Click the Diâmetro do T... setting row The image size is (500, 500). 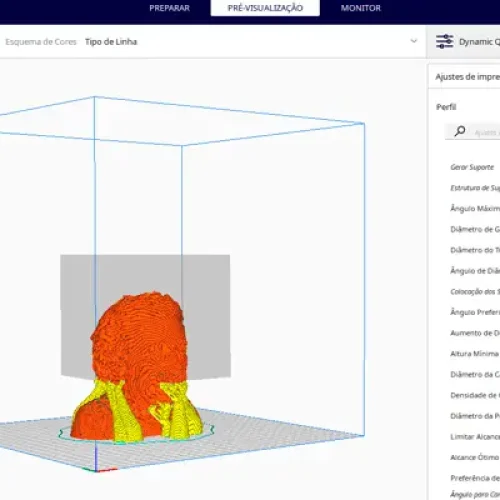(x=475, y=250)
